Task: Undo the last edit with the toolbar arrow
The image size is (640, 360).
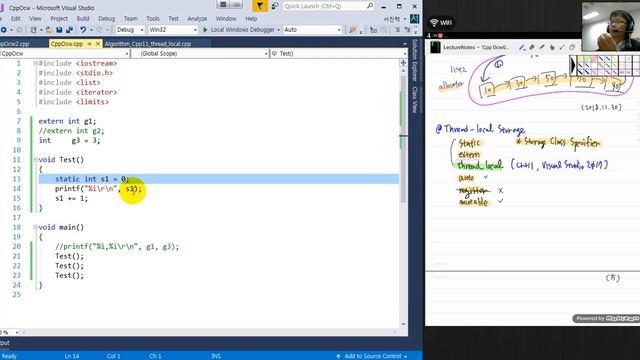Action: tap(83, 30)
